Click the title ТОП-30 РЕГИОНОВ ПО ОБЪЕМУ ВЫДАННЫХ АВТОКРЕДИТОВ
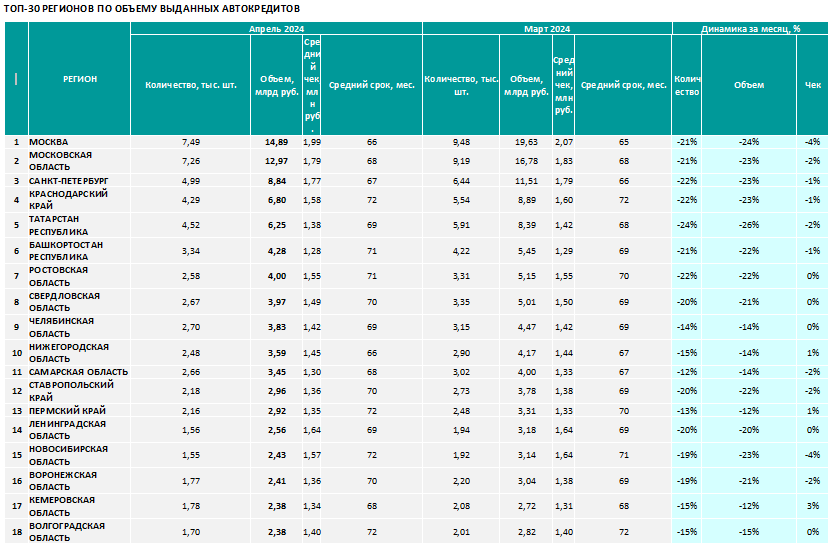Image resolution: width=829 pixels, height=543 pixels. 152,9
